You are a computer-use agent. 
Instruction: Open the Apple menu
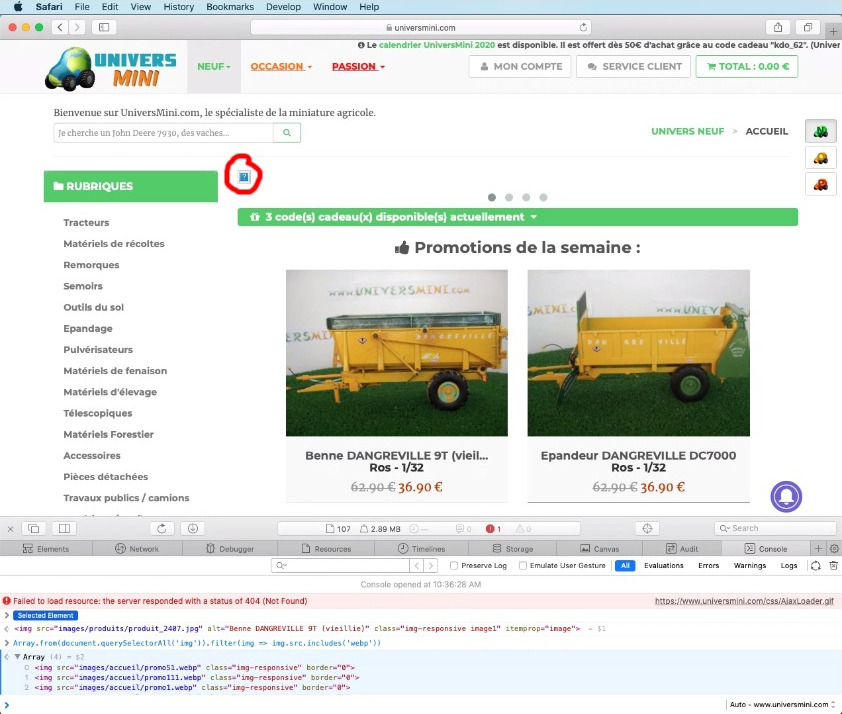click(18, 6)
